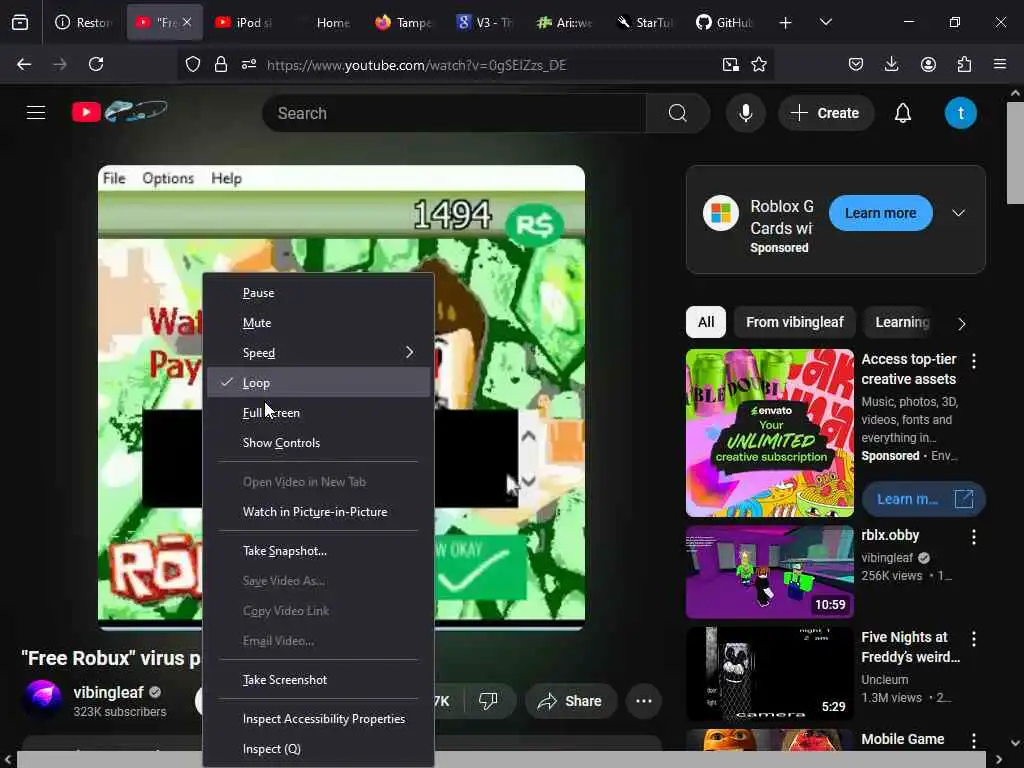This screenshot has height=768, width=1024.
Task: Dislike the video
Action: click(488, 701)
